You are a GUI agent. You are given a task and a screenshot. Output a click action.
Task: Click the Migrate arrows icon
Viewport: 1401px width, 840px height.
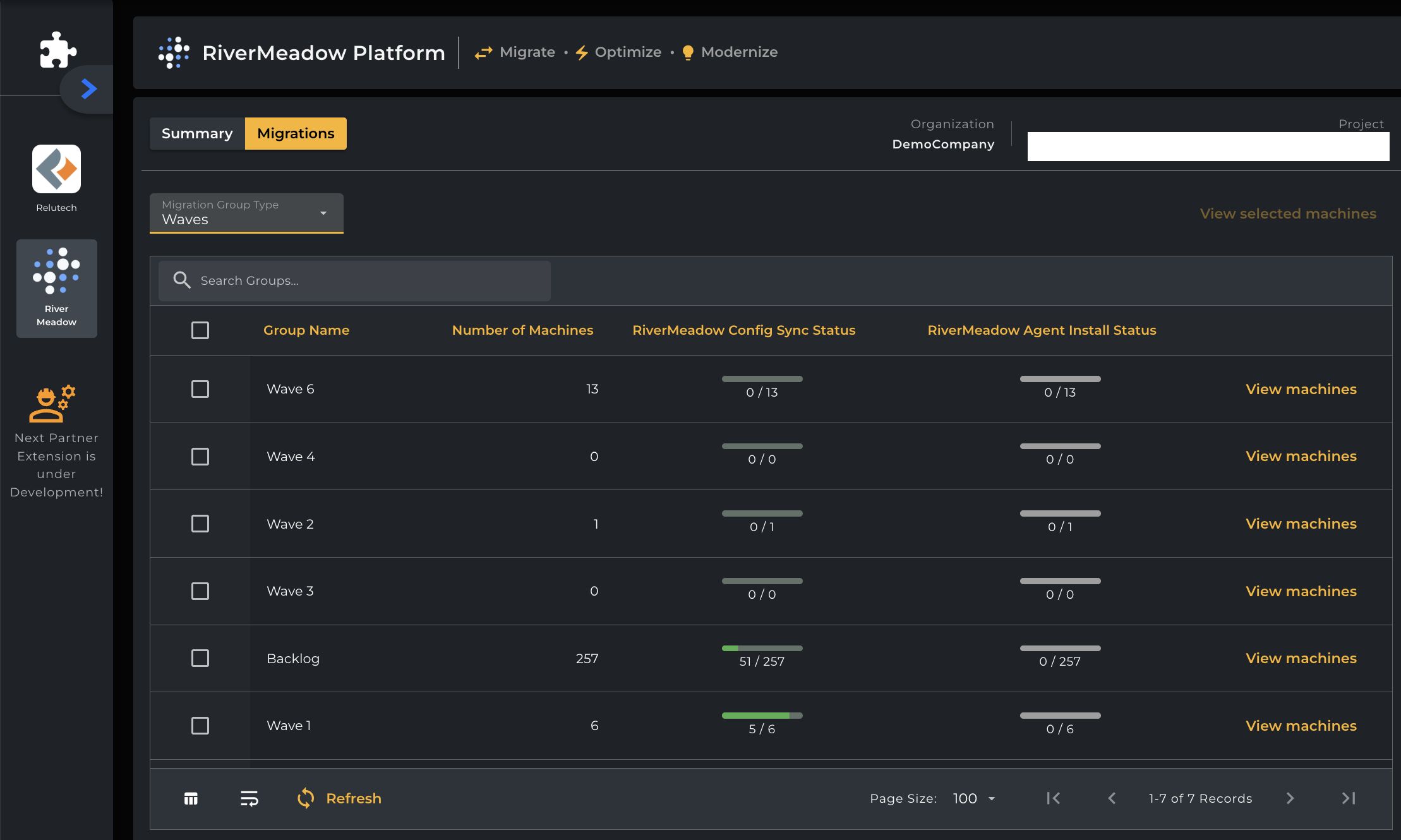tap(484, 52)
